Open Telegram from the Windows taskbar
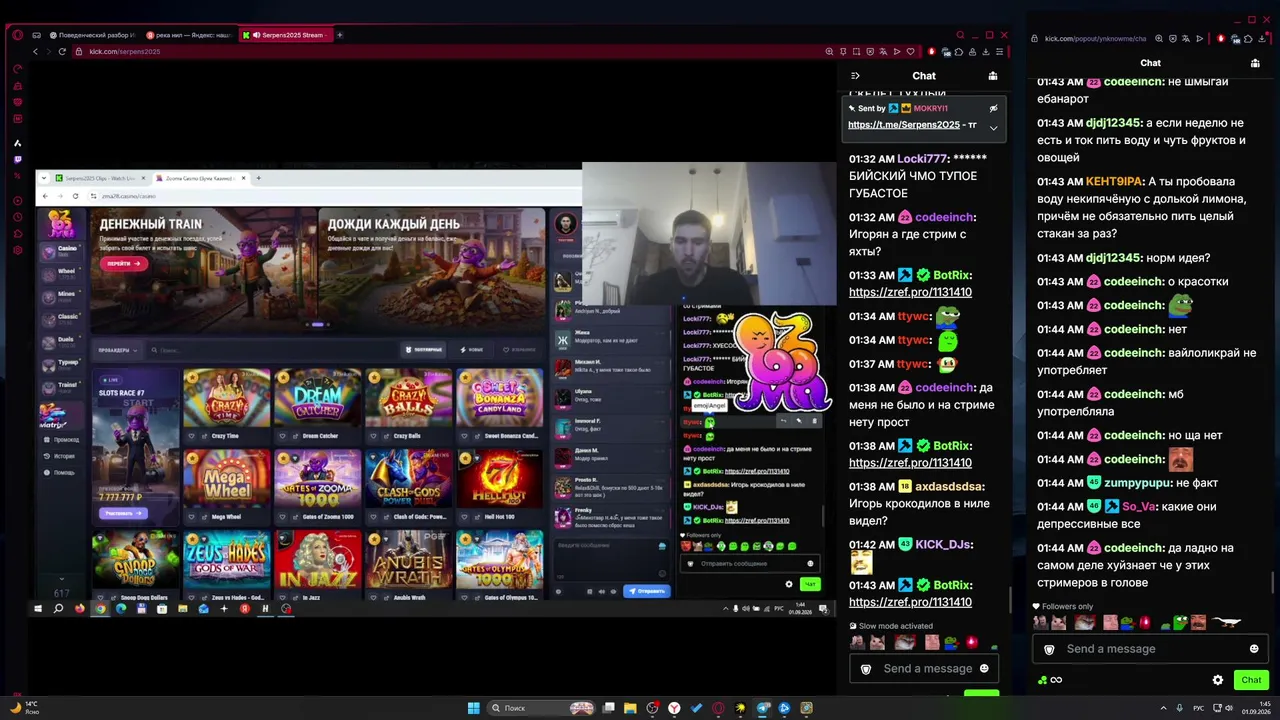 click(x=763, y=708)
